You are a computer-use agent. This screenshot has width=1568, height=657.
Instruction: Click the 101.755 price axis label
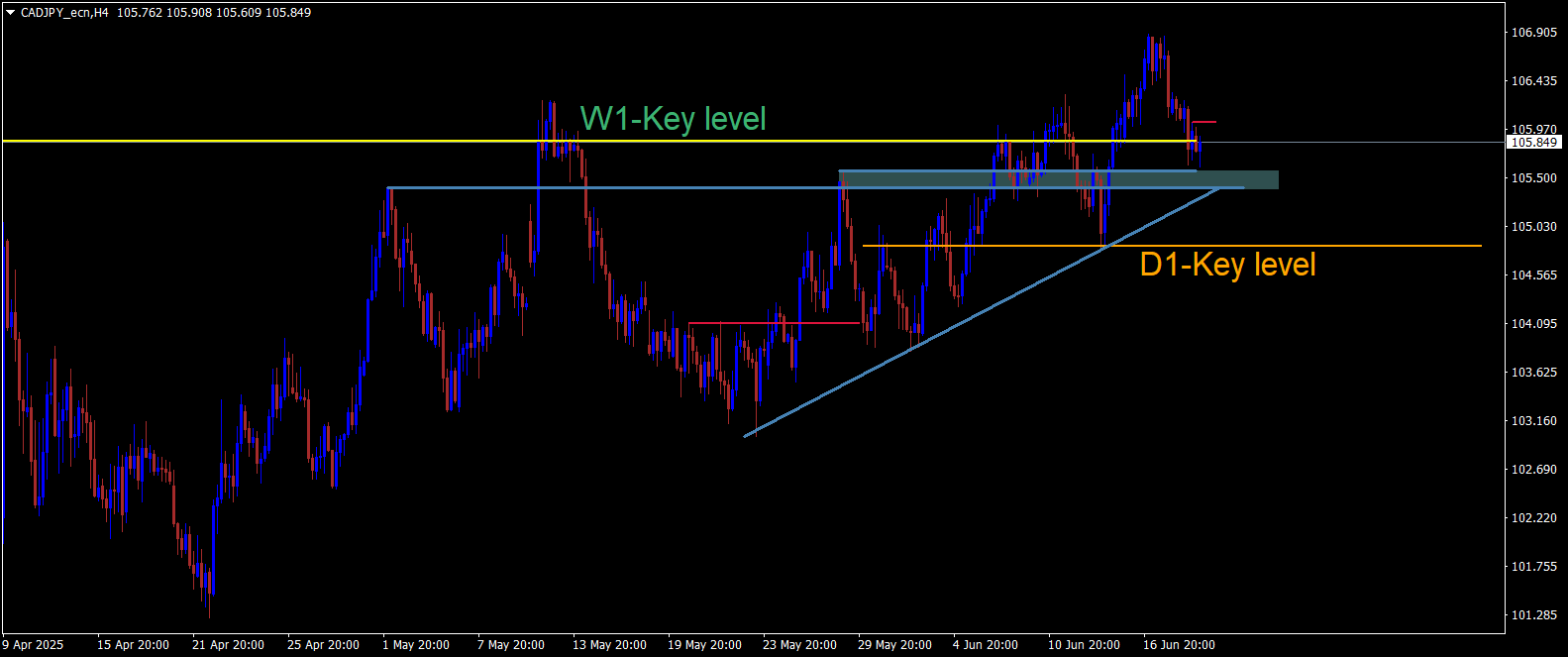1533,567
